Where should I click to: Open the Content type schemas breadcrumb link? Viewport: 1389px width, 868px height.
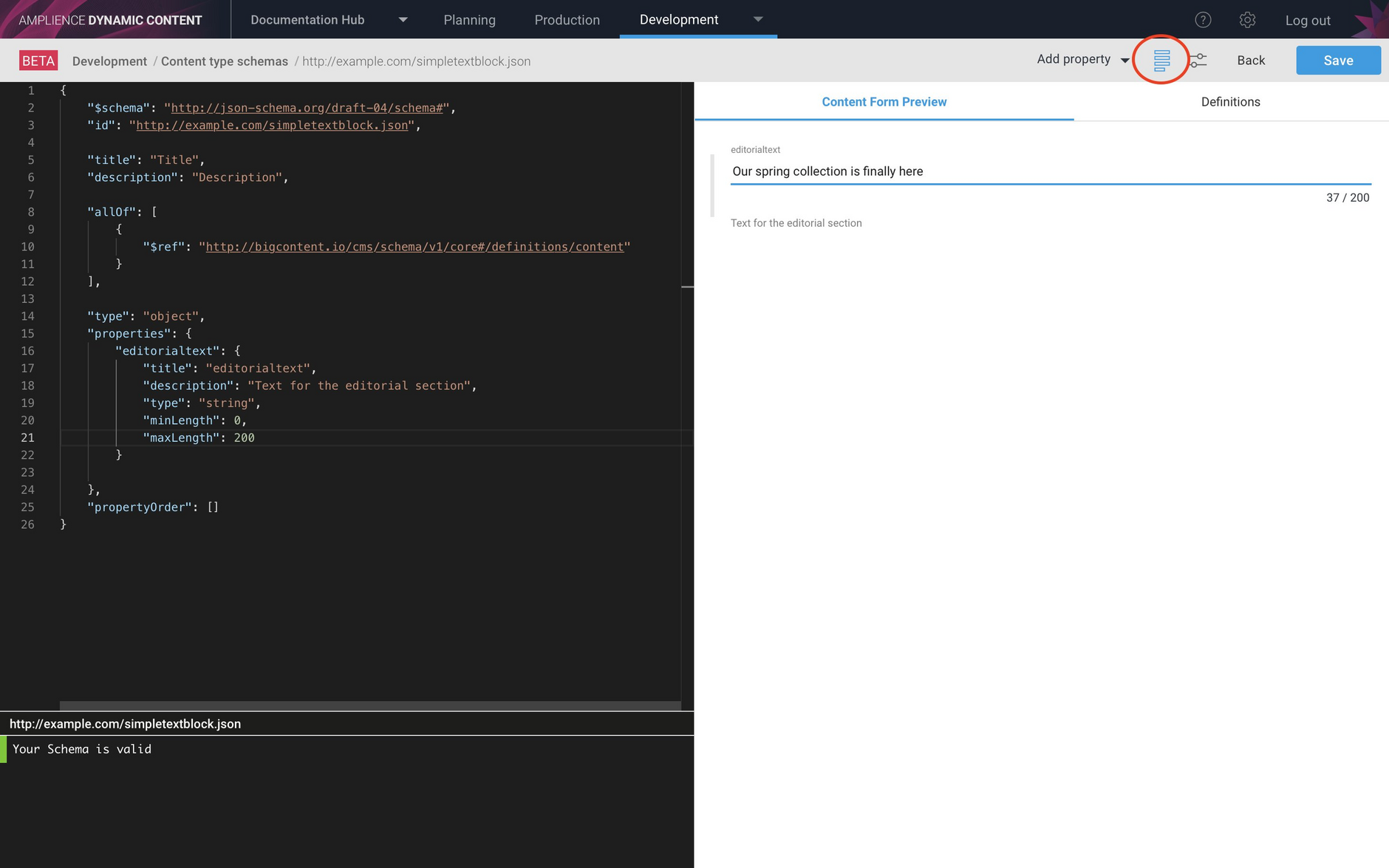pyautogui.click(x=225, y=61)
